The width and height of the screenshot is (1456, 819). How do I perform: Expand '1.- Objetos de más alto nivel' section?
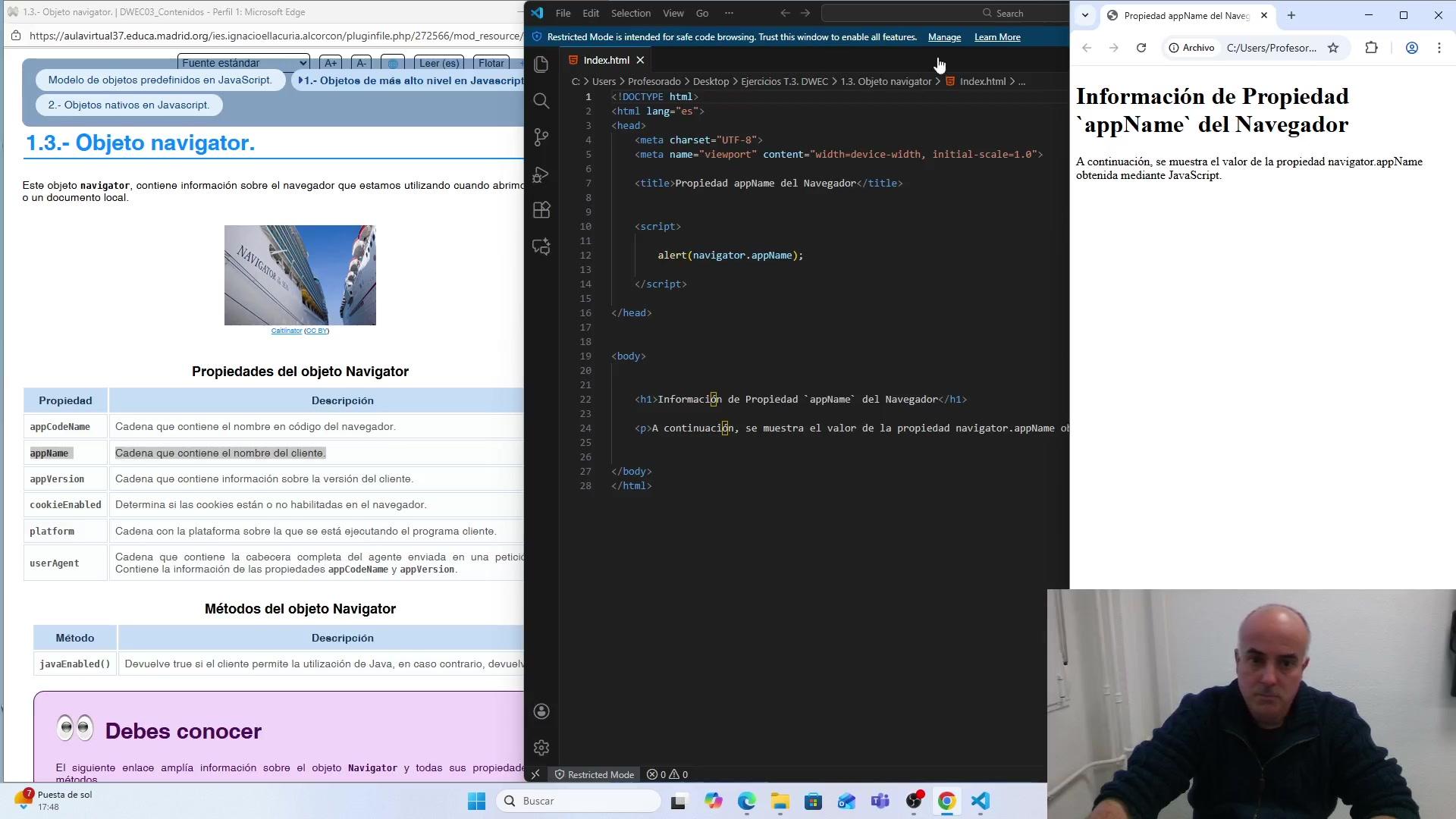click(409, 80)
